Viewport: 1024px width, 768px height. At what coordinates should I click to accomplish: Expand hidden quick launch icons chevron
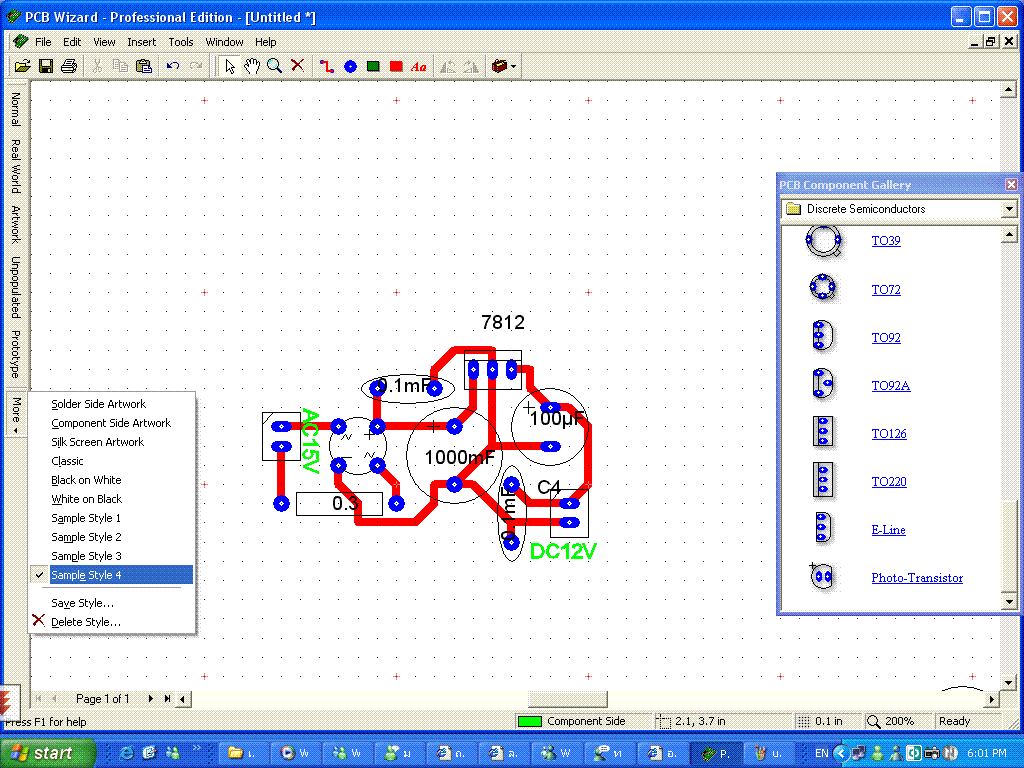click(197, 748)
